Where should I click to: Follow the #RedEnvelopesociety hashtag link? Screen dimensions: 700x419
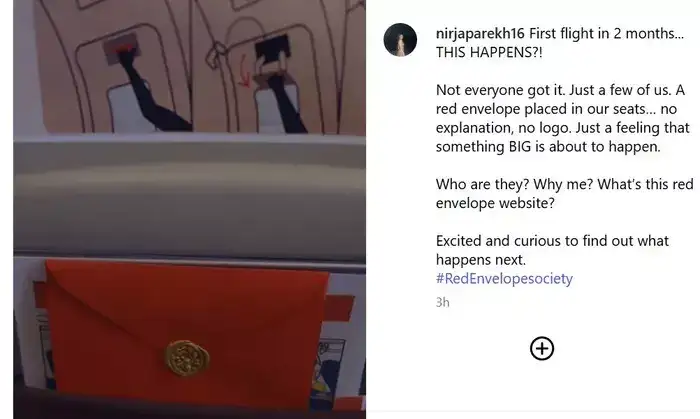(x=504, y=278)
